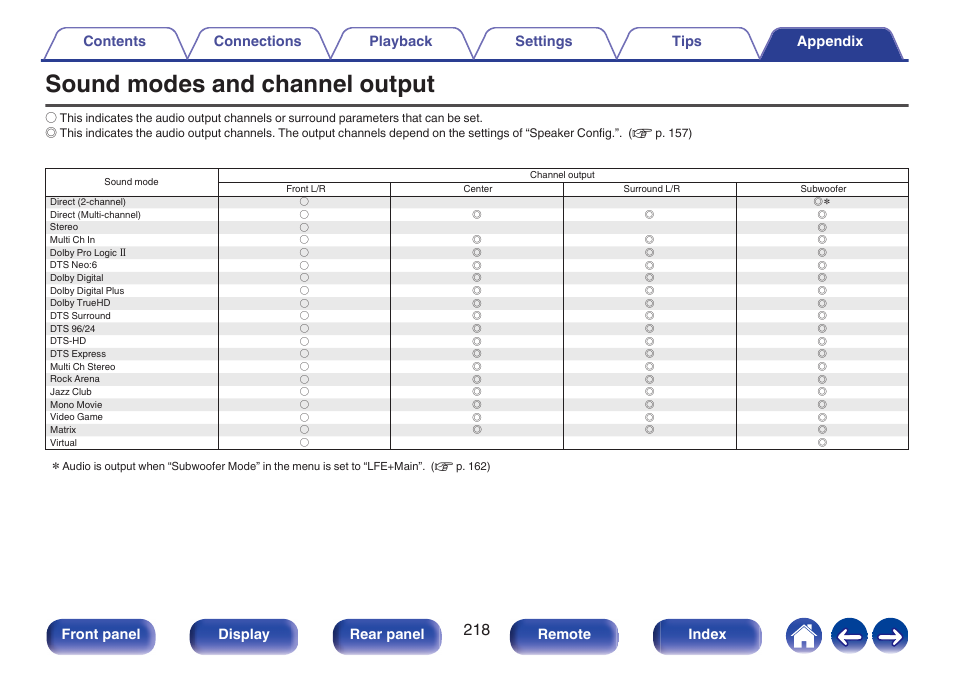This screenshot has height=673, width=954.
Task: Select the DTS Neo:6 row label
Action: click(73, 265)
